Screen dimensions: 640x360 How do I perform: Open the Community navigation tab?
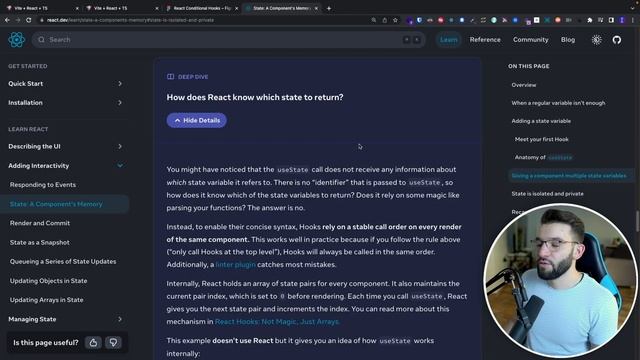531,40
